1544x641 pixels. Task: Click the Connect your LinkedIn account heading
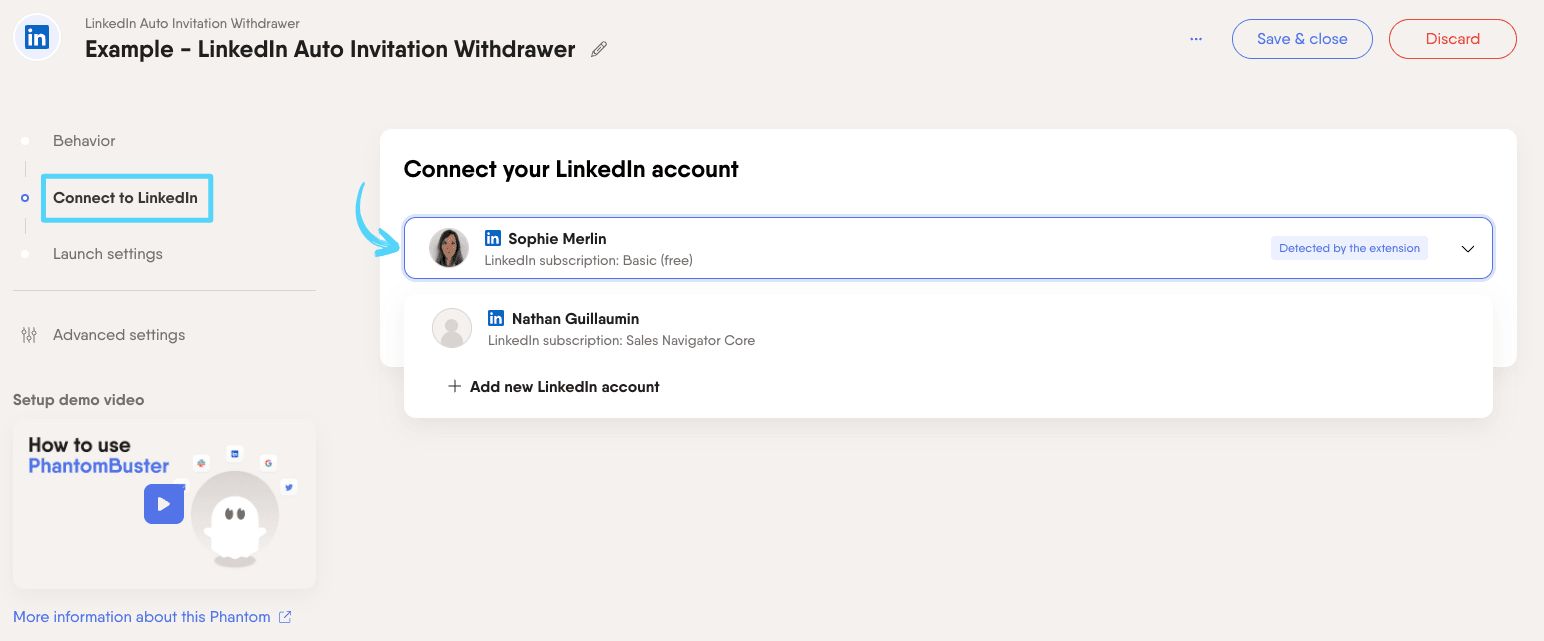[571, 169]
